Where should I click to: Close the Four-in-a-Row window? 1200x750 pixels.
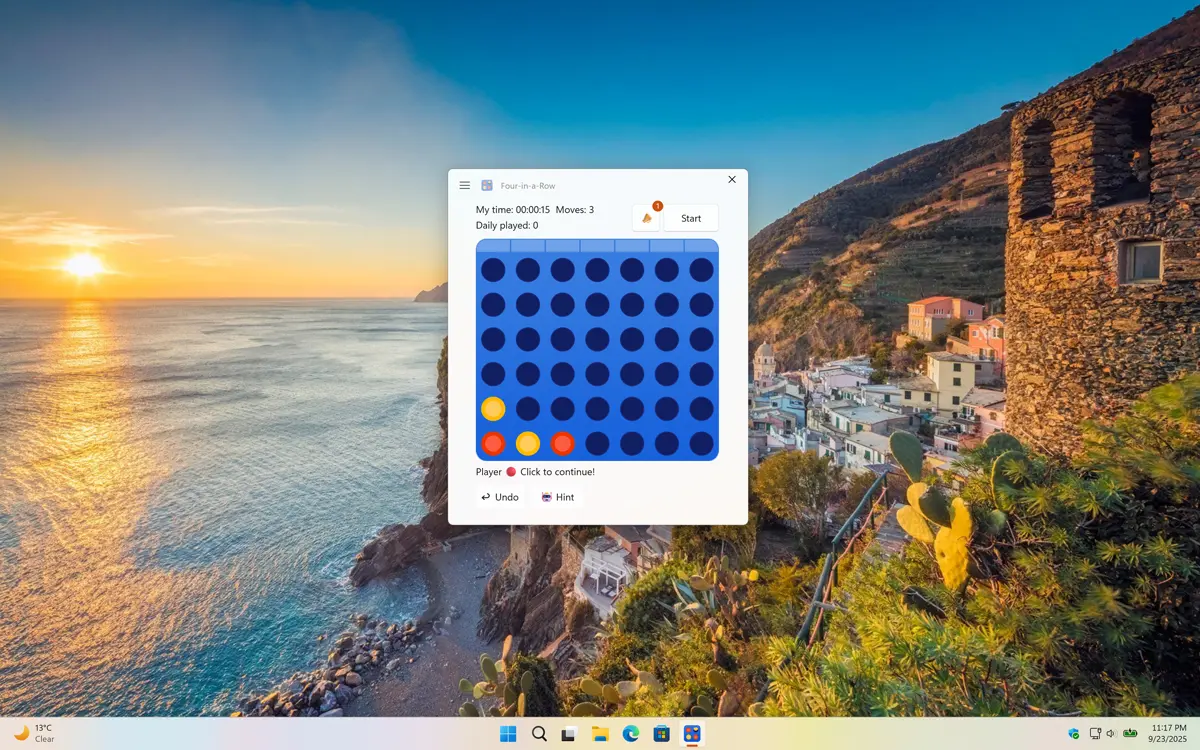[732, 180]
